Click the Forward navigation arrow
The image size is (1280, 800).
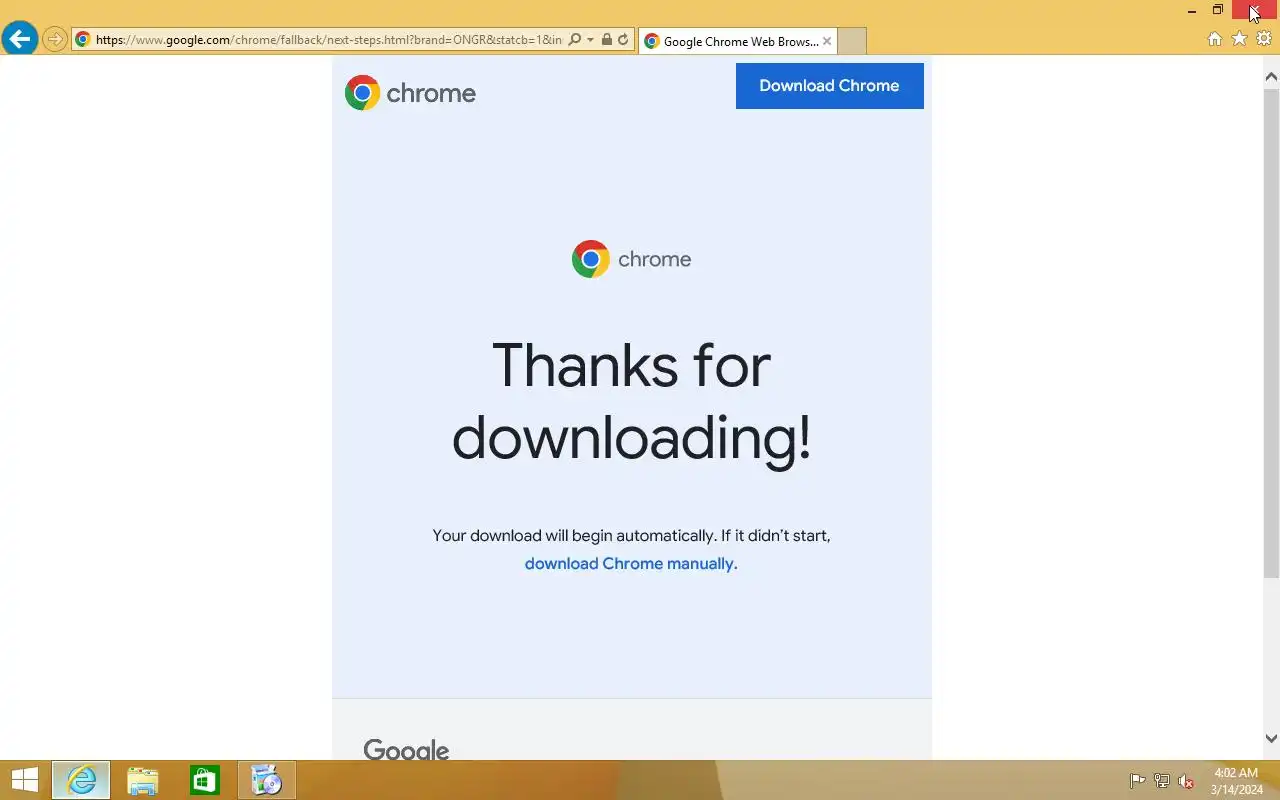point(55,40)
